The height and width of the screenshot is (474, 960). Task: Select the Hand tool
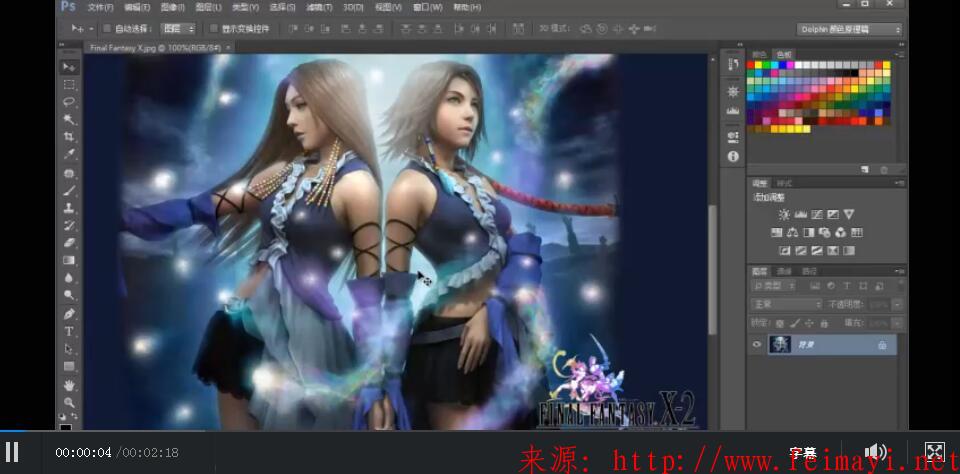pos(69,385)
